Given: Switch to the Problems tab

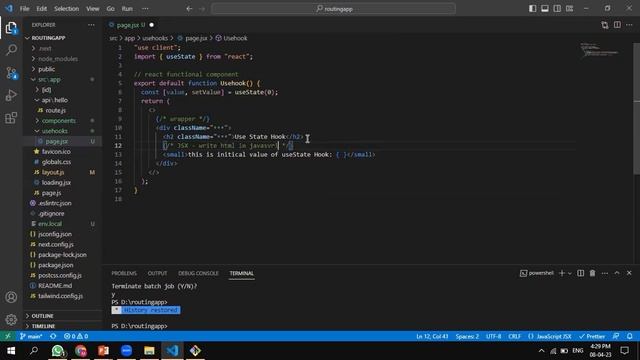Looking at the screenshot, I should point(124,273).
